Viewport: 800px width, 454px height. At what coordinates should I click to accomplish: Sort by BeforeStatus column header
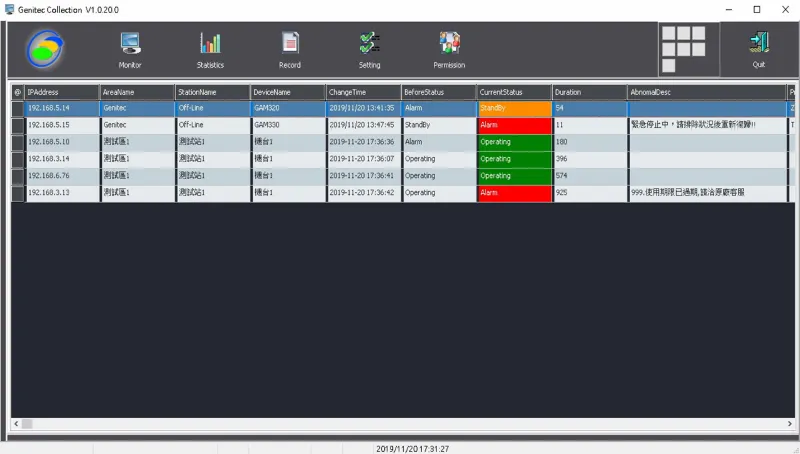point(439,92)
